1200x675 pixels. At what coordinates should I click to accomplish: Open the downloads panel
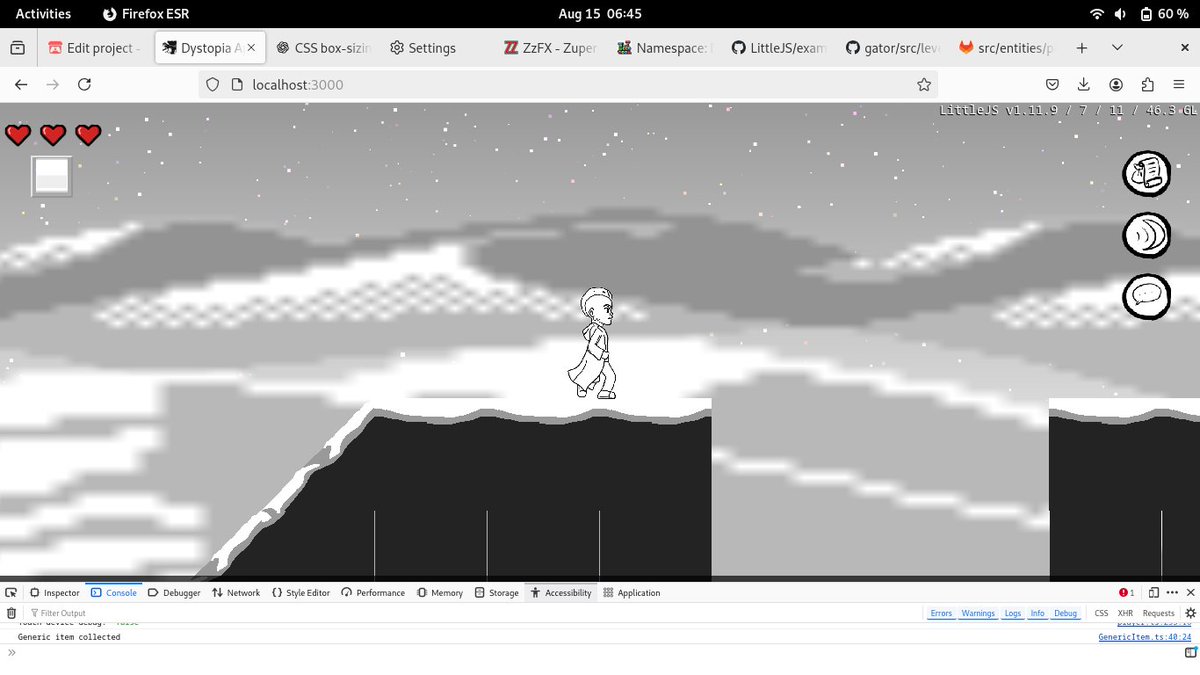tap(1084, 85)
